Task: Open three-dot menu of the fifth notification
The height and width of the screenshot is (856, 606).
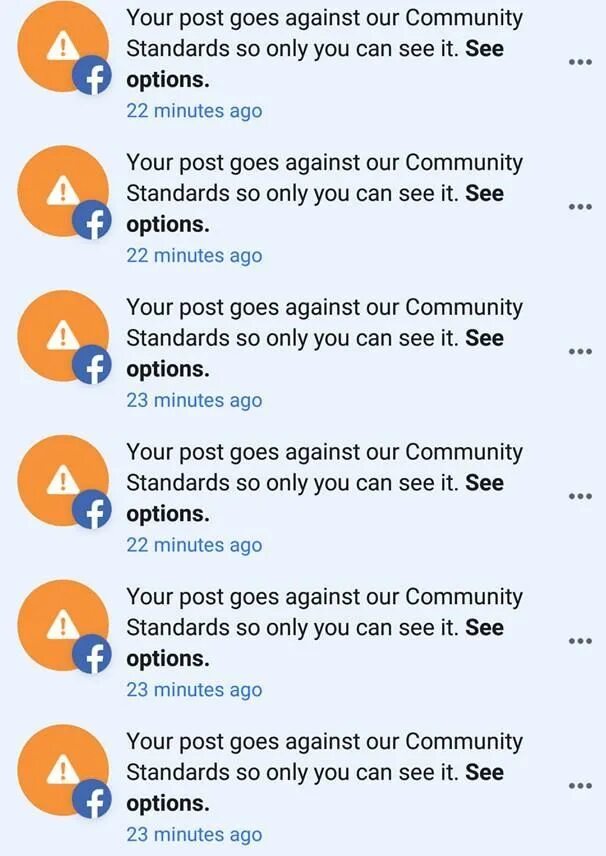Action: point(580,640)
